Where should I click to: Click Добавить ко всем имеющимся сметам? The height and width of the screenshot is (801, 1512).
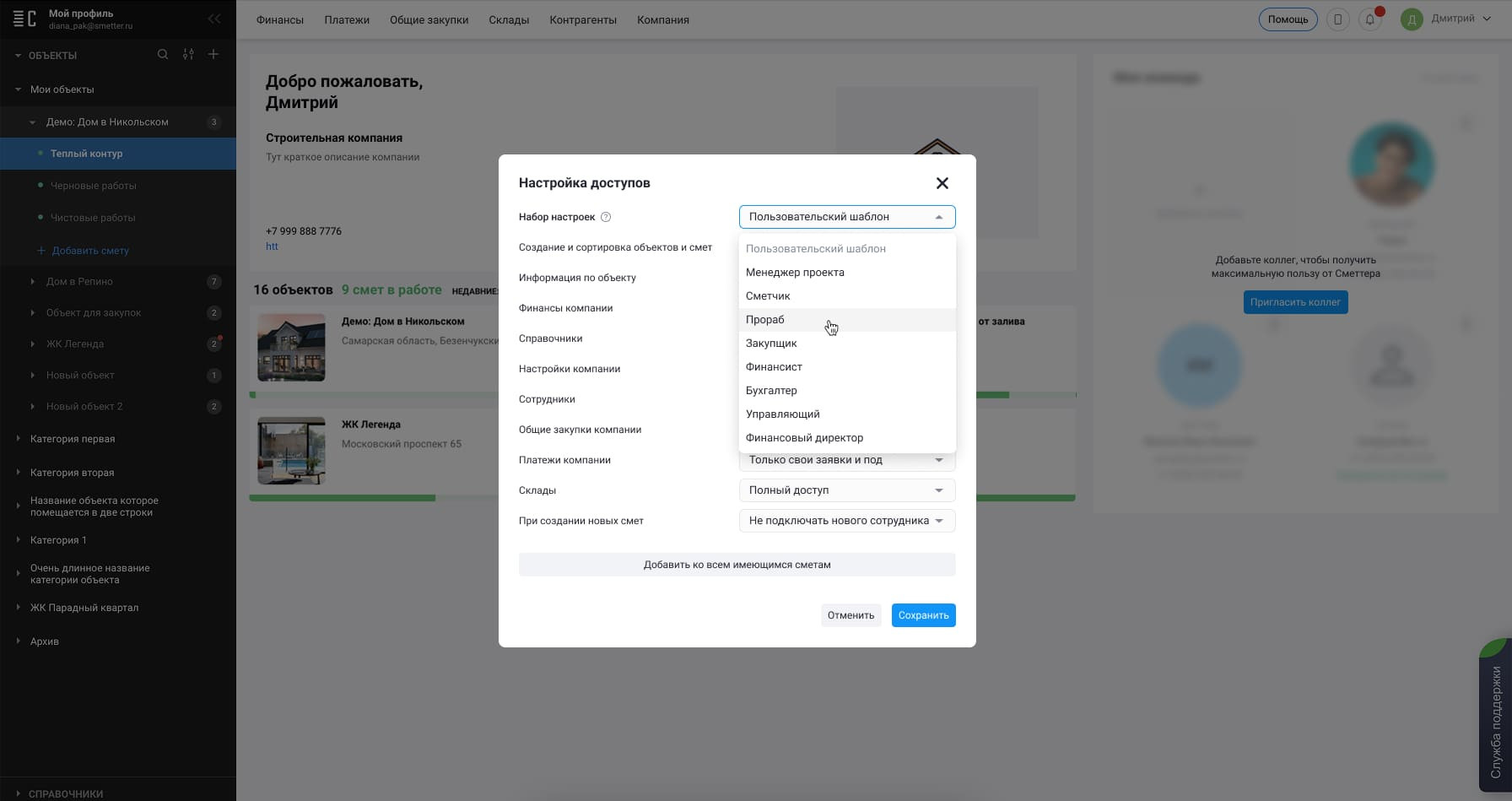point(737,565)
